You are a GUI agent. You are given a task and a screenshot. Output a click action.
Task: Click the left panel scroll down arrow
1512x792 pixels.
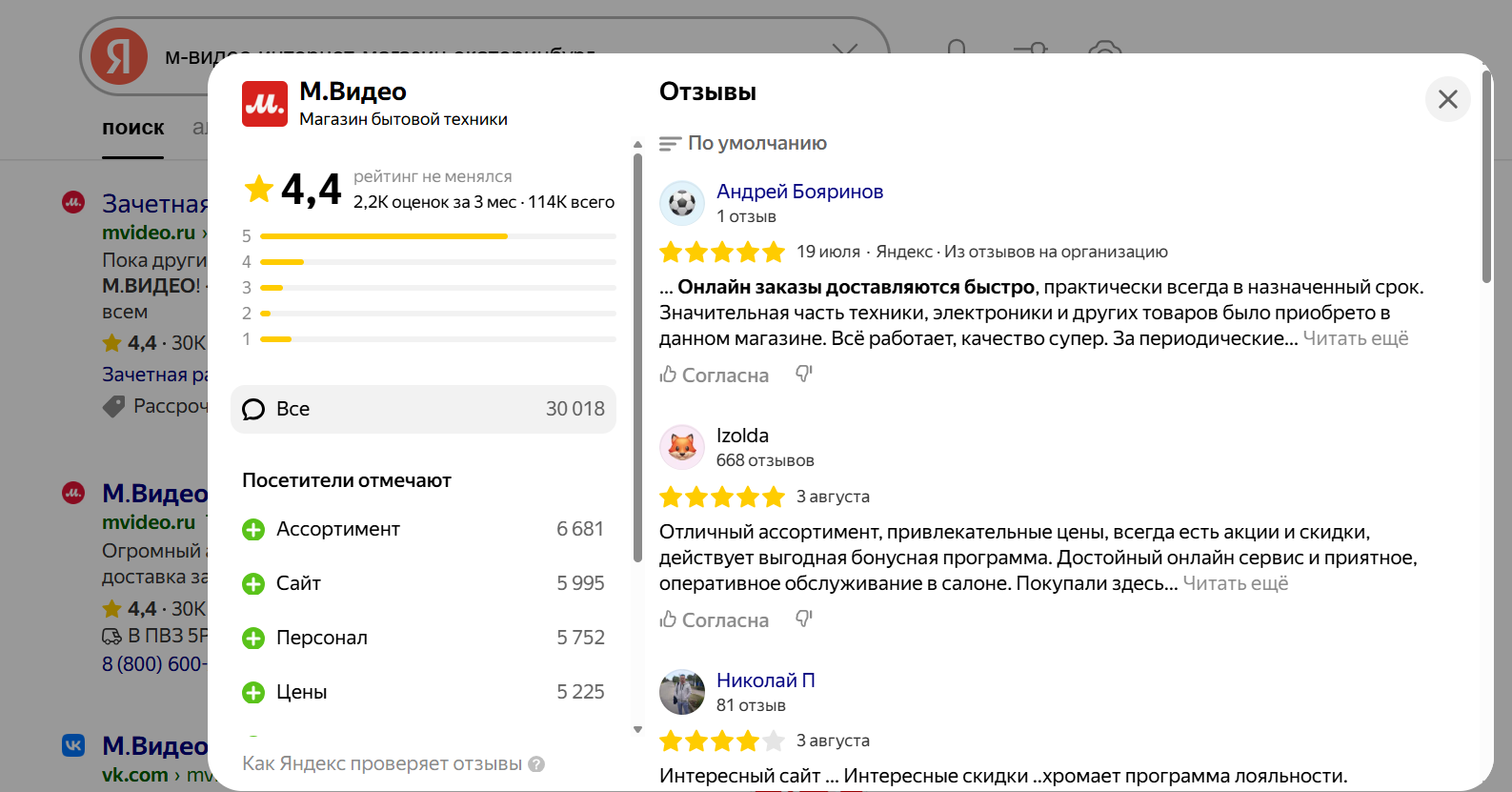637,730
